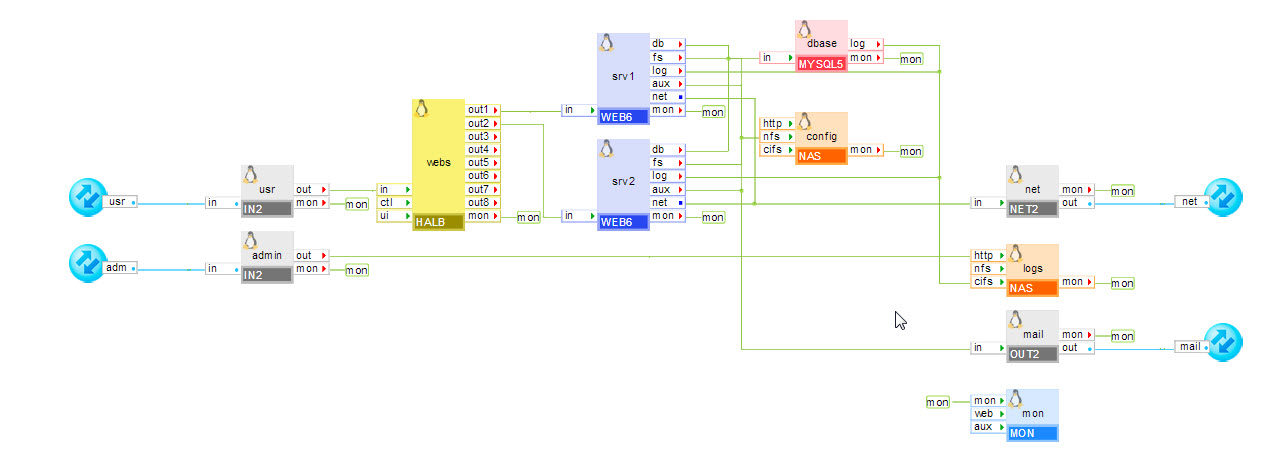The image size is (1280, 467).
Task: Click the net terminal on srv2
Action: (668, 202)
